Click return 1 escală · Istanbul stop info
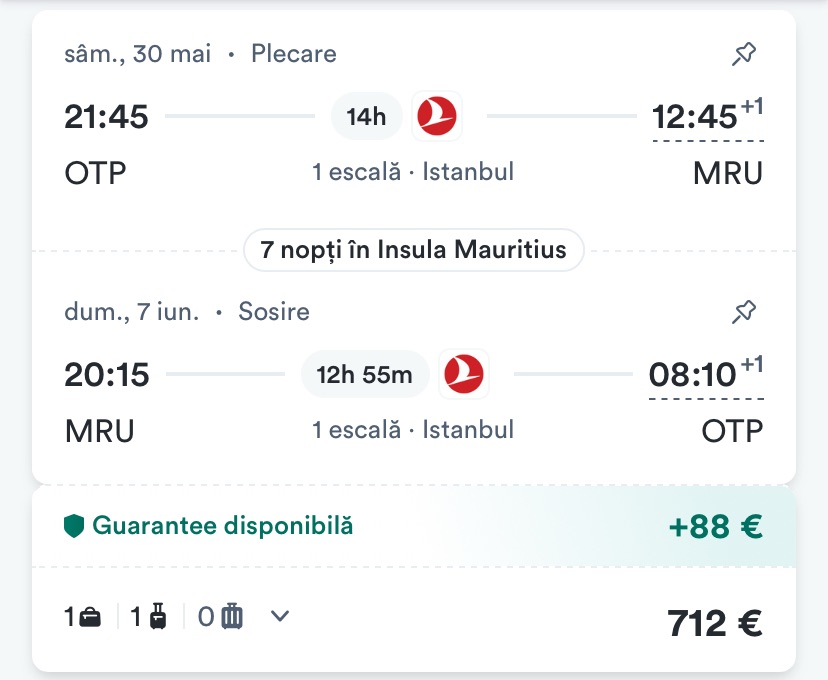Viewport: 828px width, 680px height. point(413,430)
